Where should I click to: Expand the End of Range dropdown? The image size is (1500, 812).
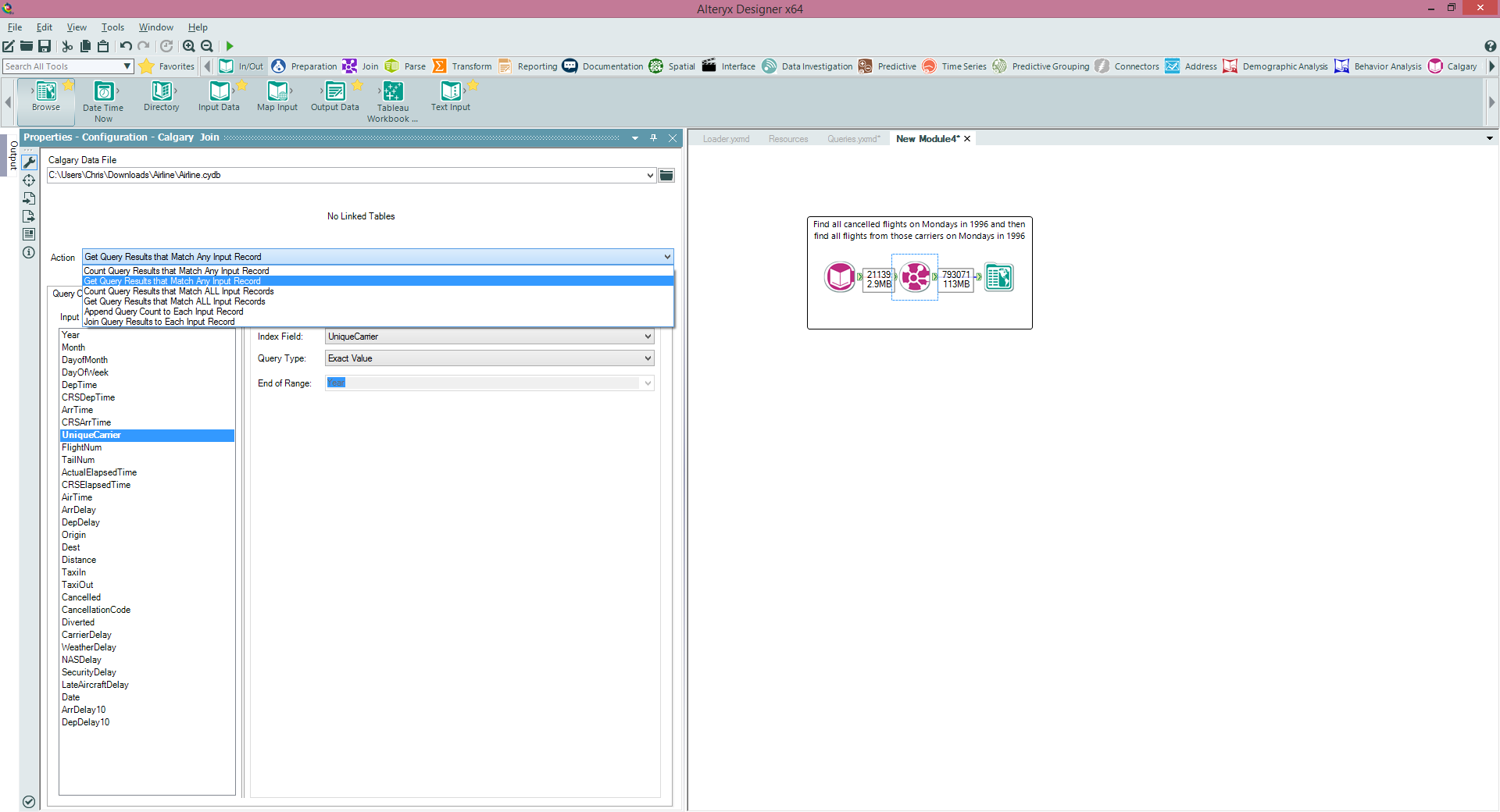(648, 383)
